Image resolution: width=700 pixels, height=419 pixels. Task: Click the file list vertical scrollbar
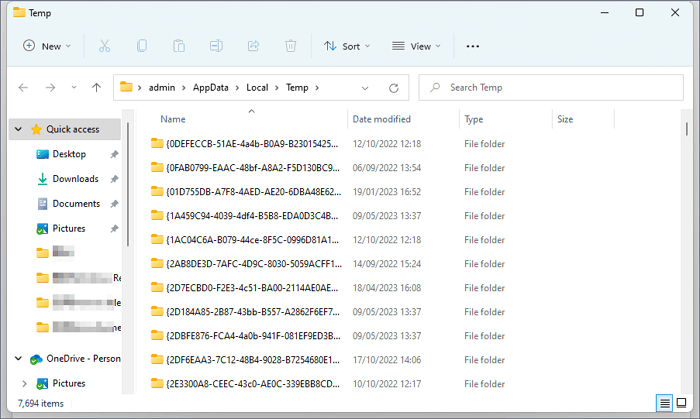click(x=687, y=129)
